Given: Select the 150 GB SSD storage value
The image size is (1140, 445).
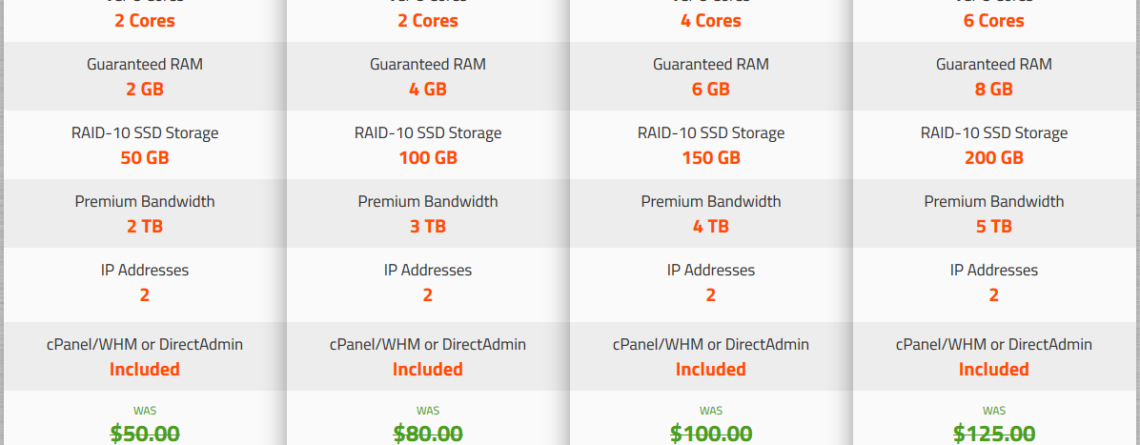Looking at the screenshot, I should click(x=710, y=158).
